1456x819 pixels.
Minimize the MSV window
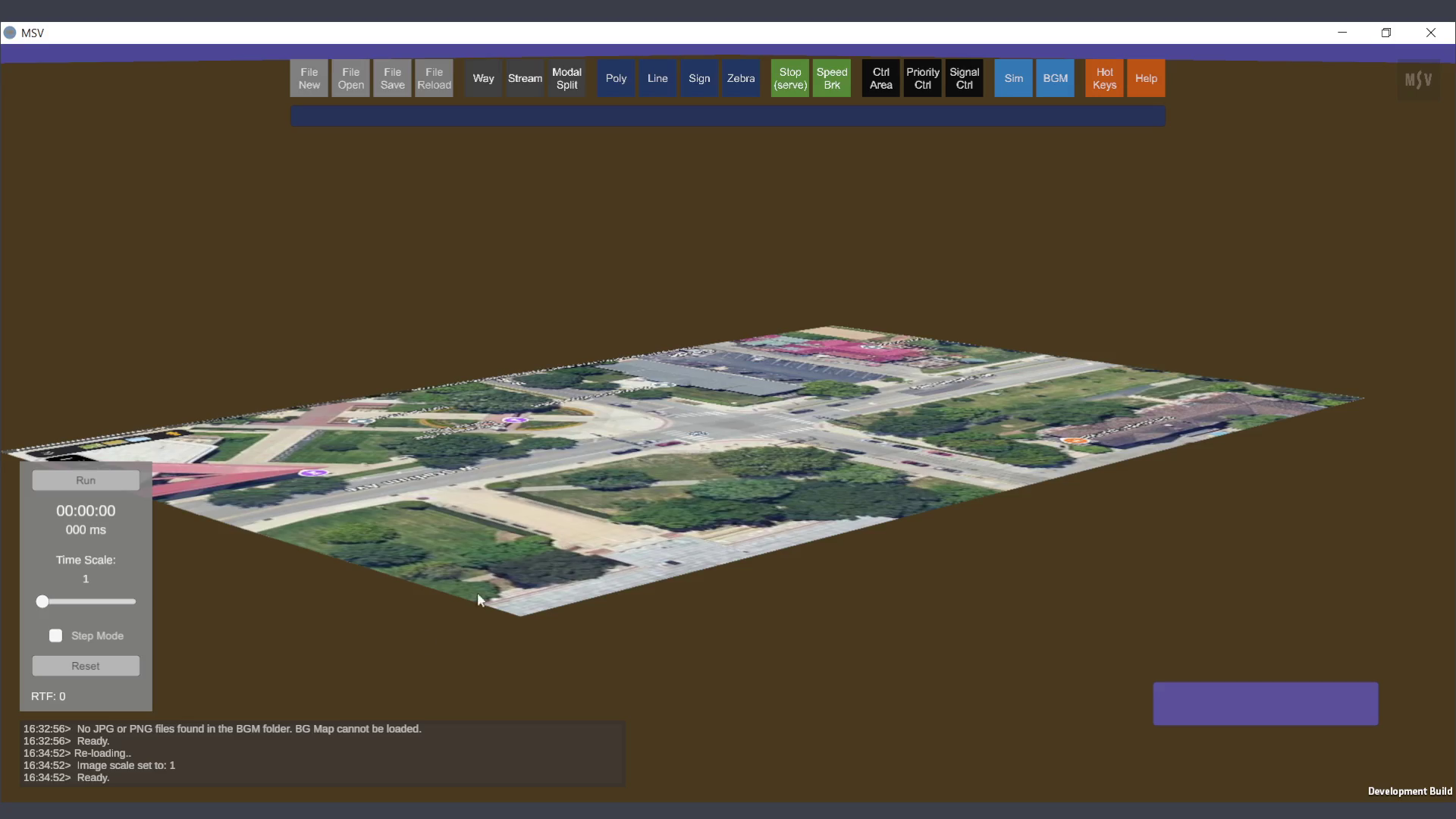click(x=1342, y=33)
